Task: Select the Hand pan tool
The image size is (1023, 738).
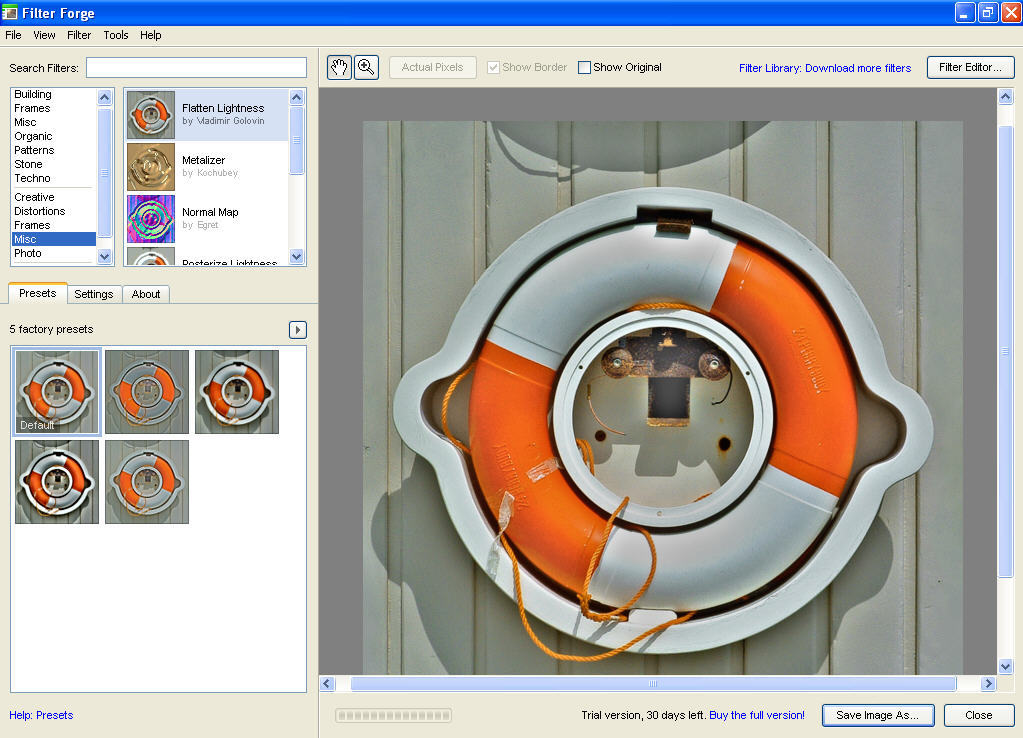Action: click(339, 67)
